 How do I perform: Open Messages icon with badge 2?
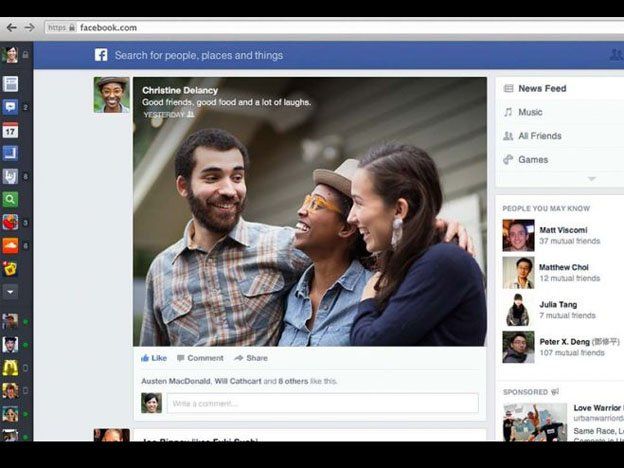(10, 107)
